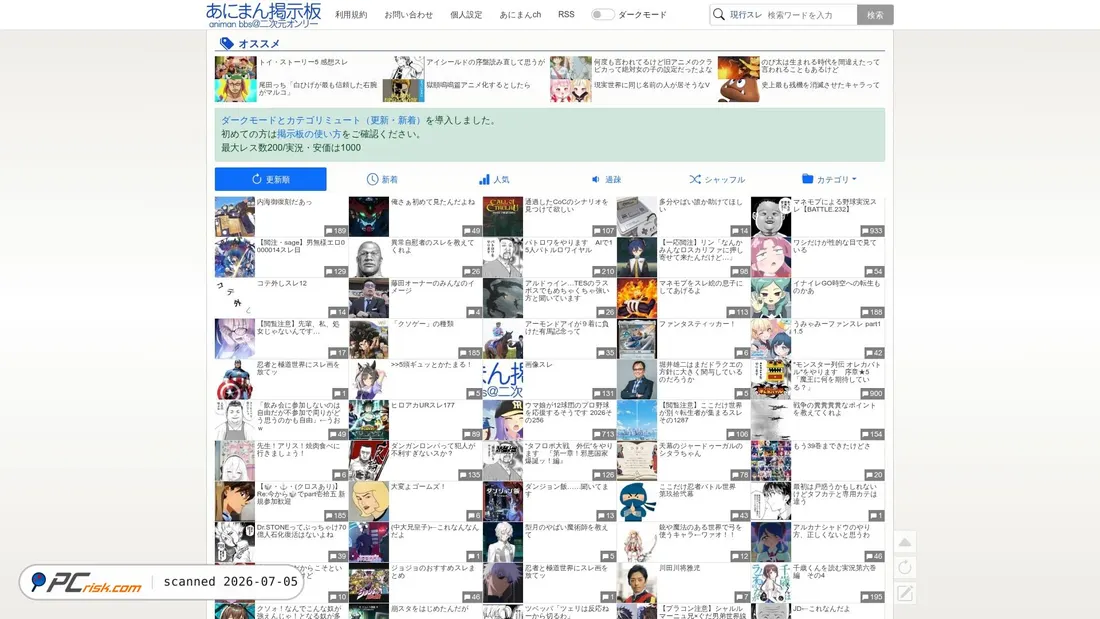Click the floating circular-arrow reload button beside the thread list

click(905, 567)
